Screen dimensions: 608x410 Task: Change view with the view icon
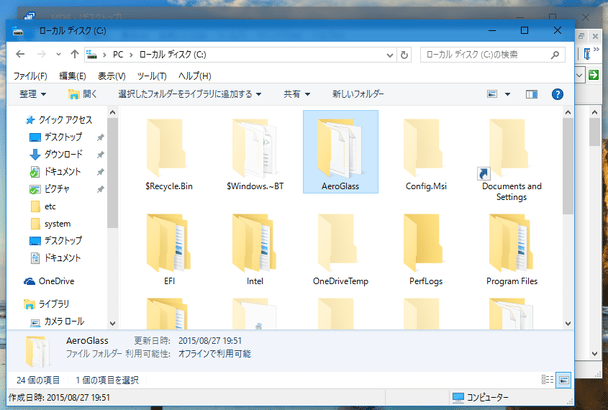tap(492, 94)
